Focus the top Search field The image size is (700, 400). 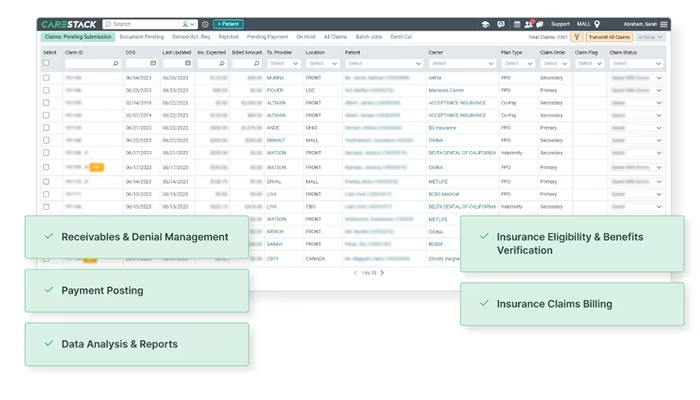click(x=143, y=24)
